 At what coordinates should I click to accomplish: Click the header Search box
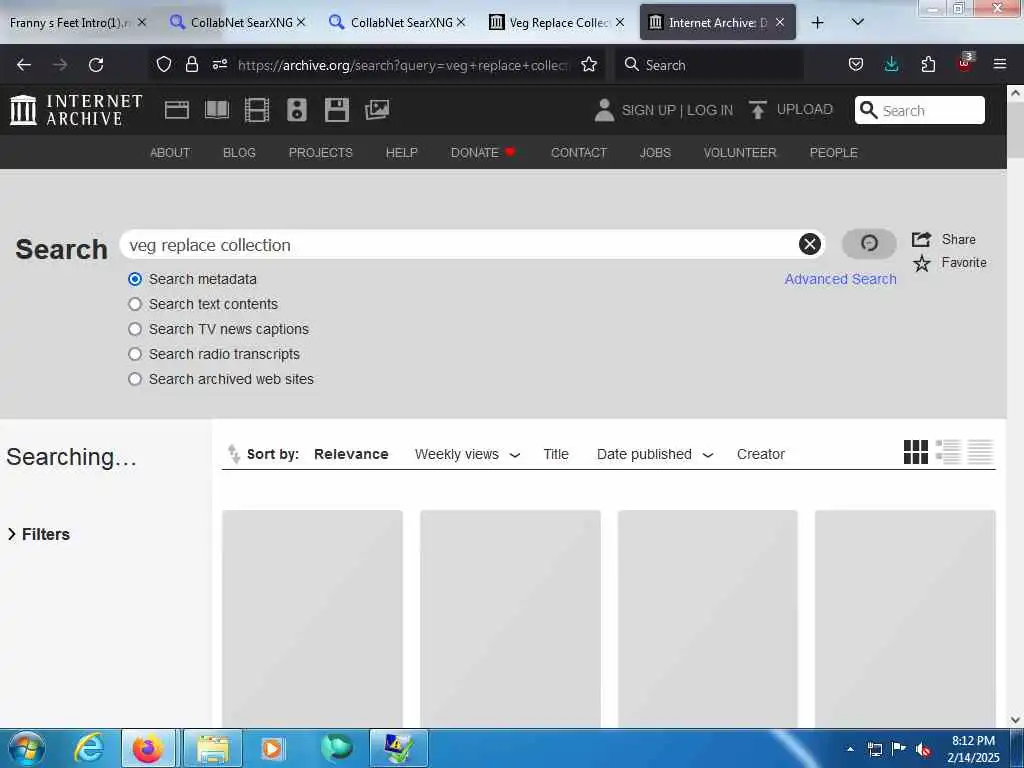[920, 110]
